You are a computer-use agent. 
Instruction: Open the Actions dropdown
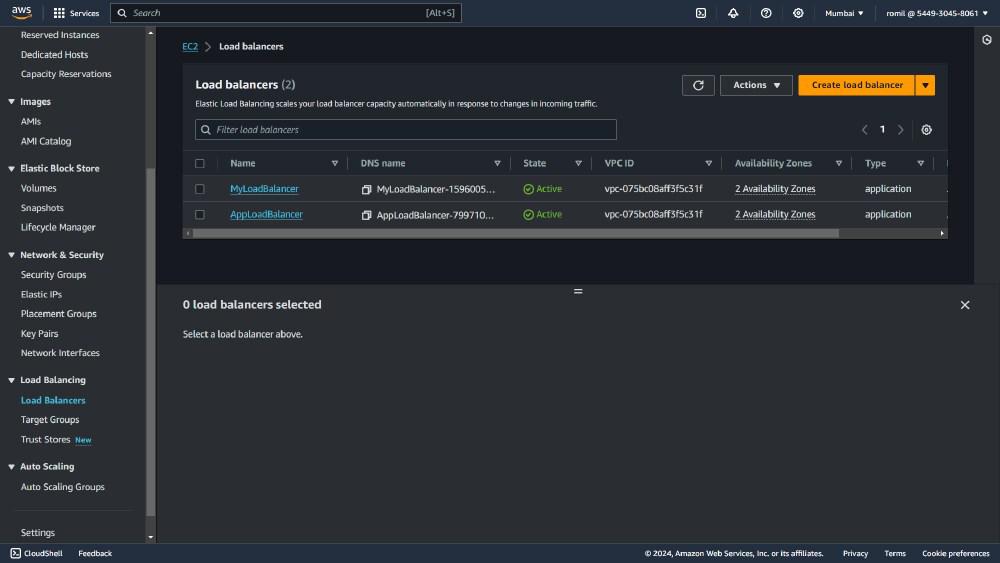pyautogui.click(x=756, y=85)
